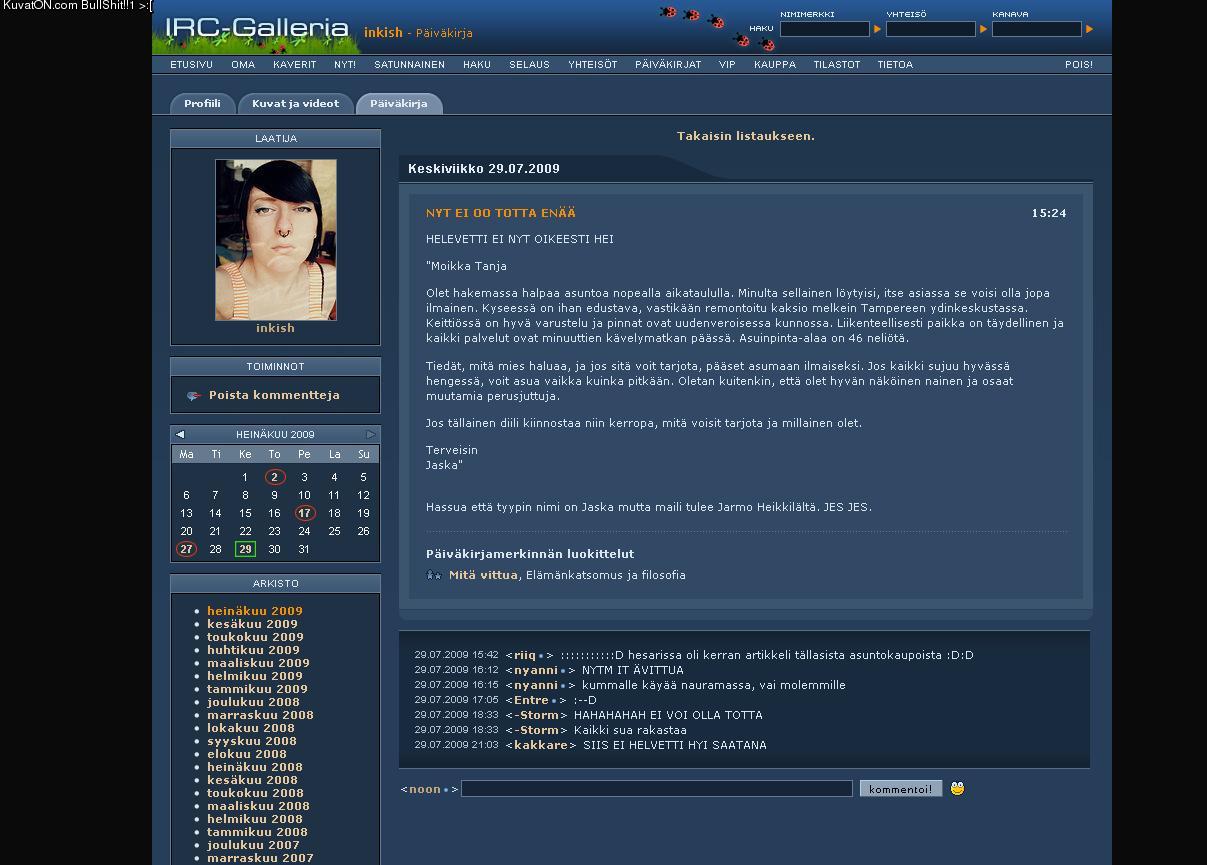The width and height of the screenshot is (1207, 865).
Task: Open joulukuu 2008 archive
Action: tap(253, 702)
